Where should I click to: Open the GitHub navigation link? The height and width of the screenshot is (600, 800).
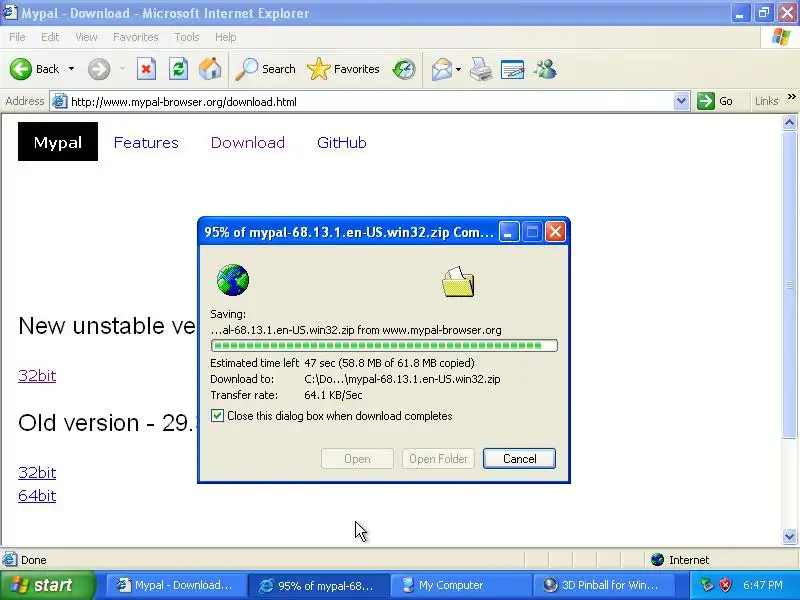pos(341,142)
